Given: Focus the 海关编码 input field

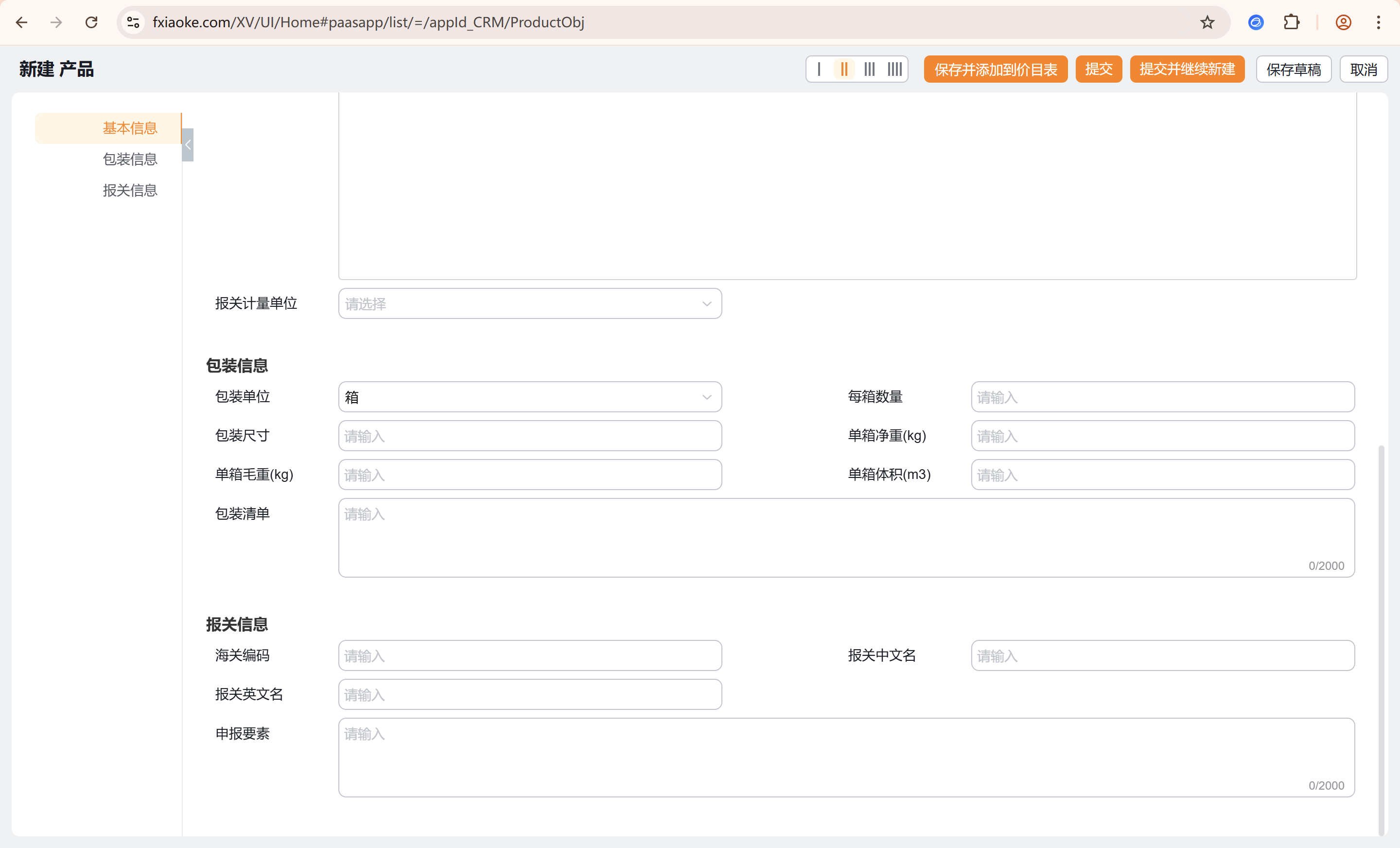Looking at the screenshot, I should click(x=529, y=655).
